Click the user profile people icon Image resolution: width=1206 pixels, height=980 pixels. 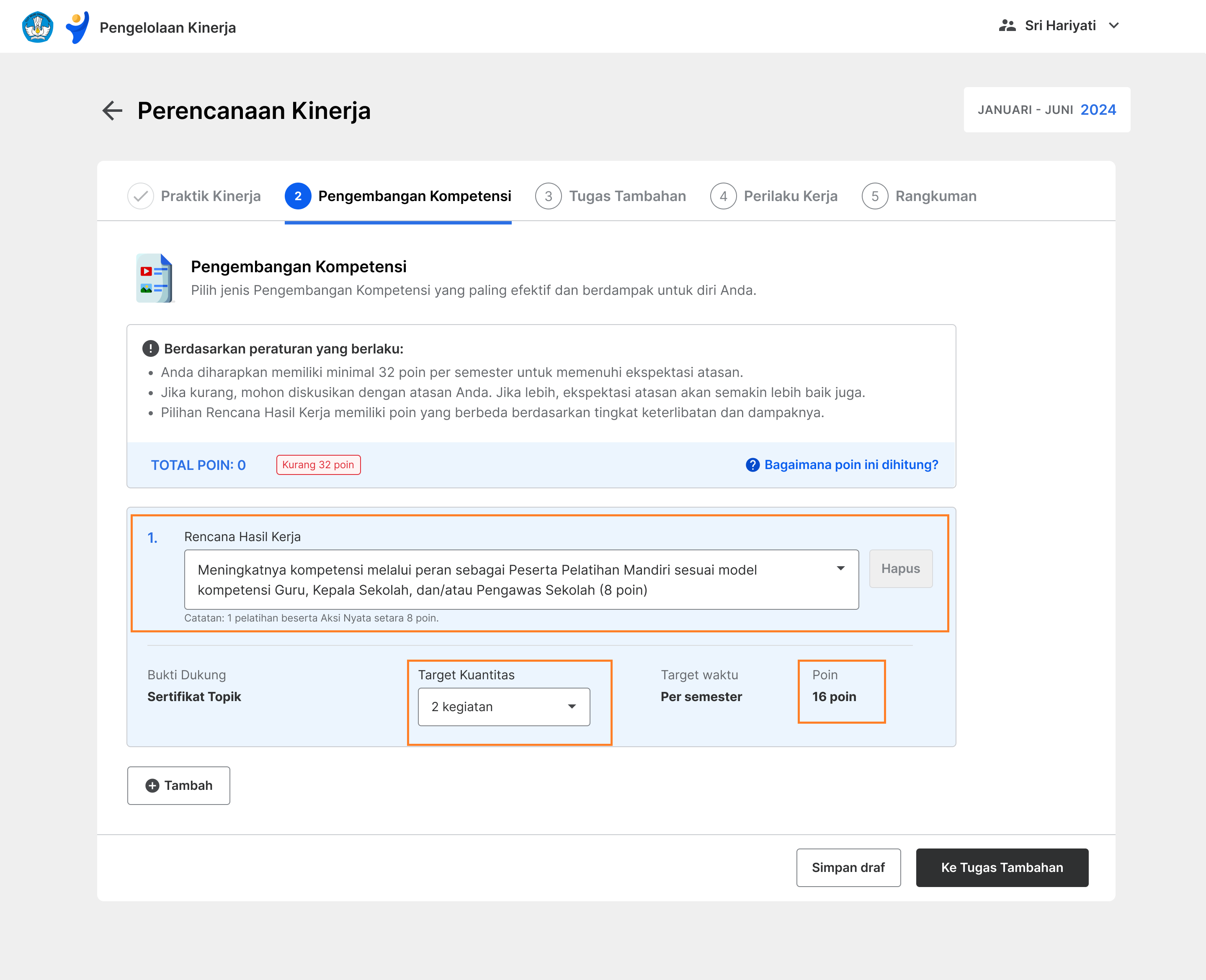pos(1008,26)
